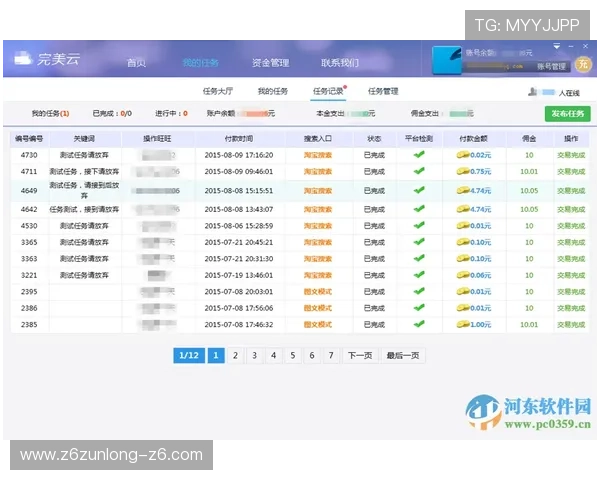Click the user avatar picture in header
600x480 pixels.
(x=447, y=60)
